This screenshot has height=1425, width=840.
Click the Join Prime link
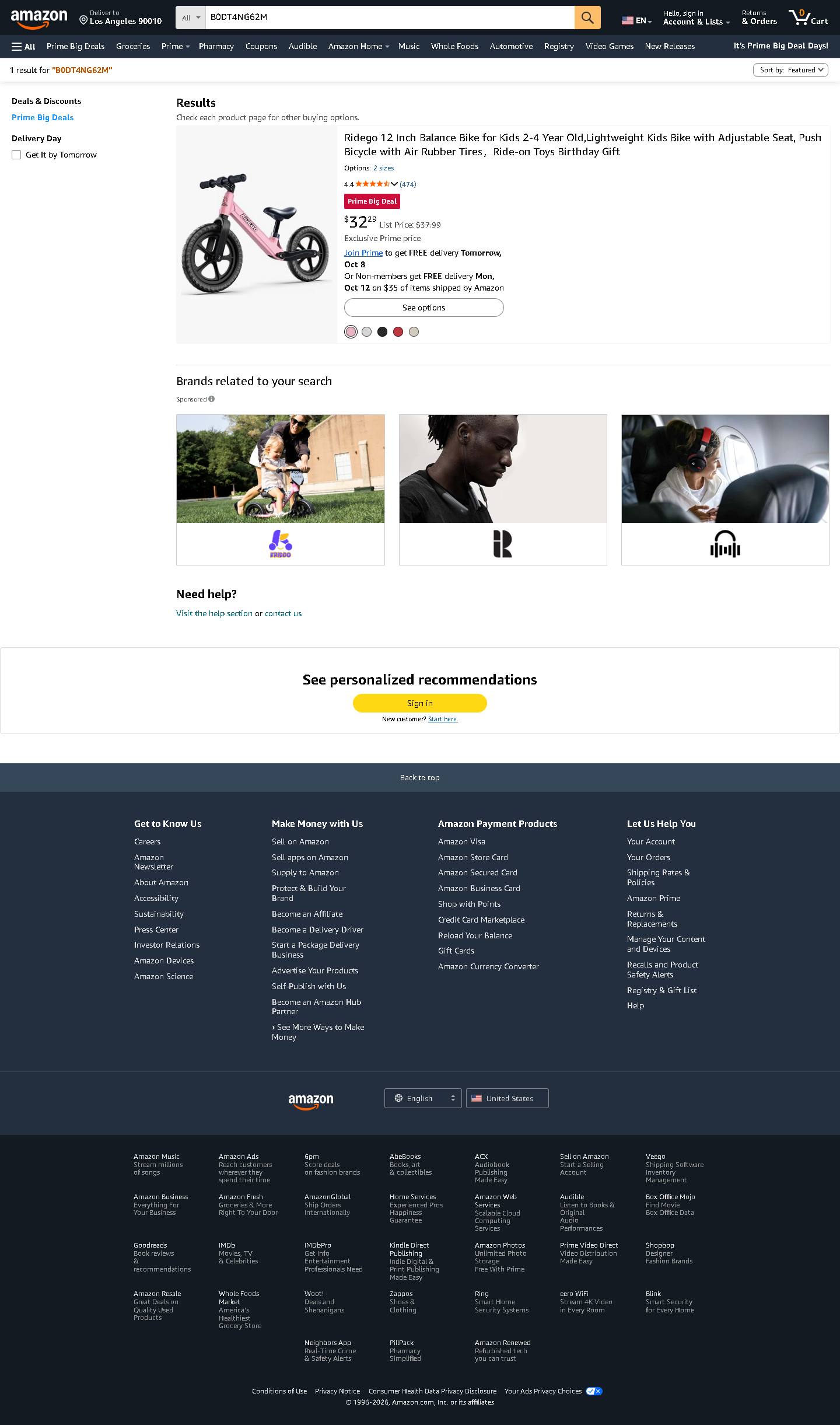363,253
